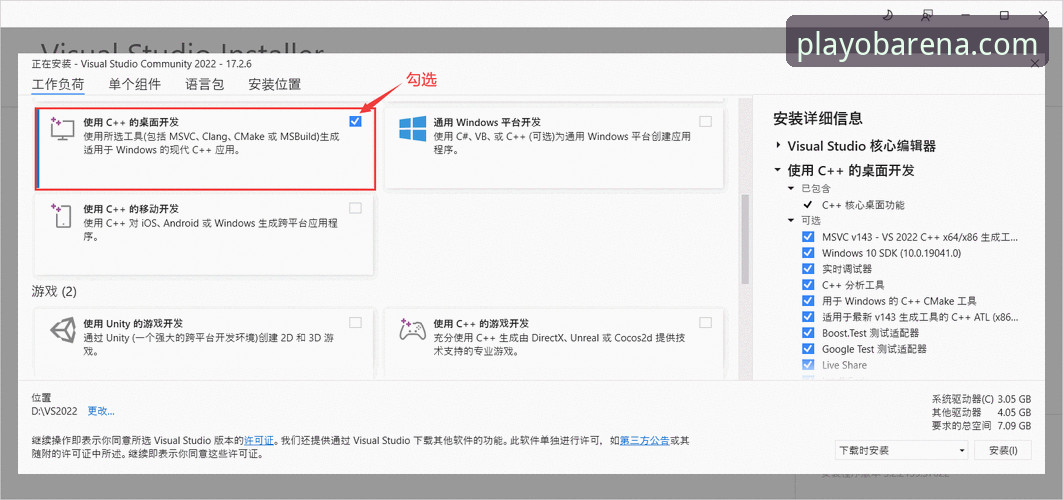Click the 通用 Windows 平台开发 card title

coord(487,122)
